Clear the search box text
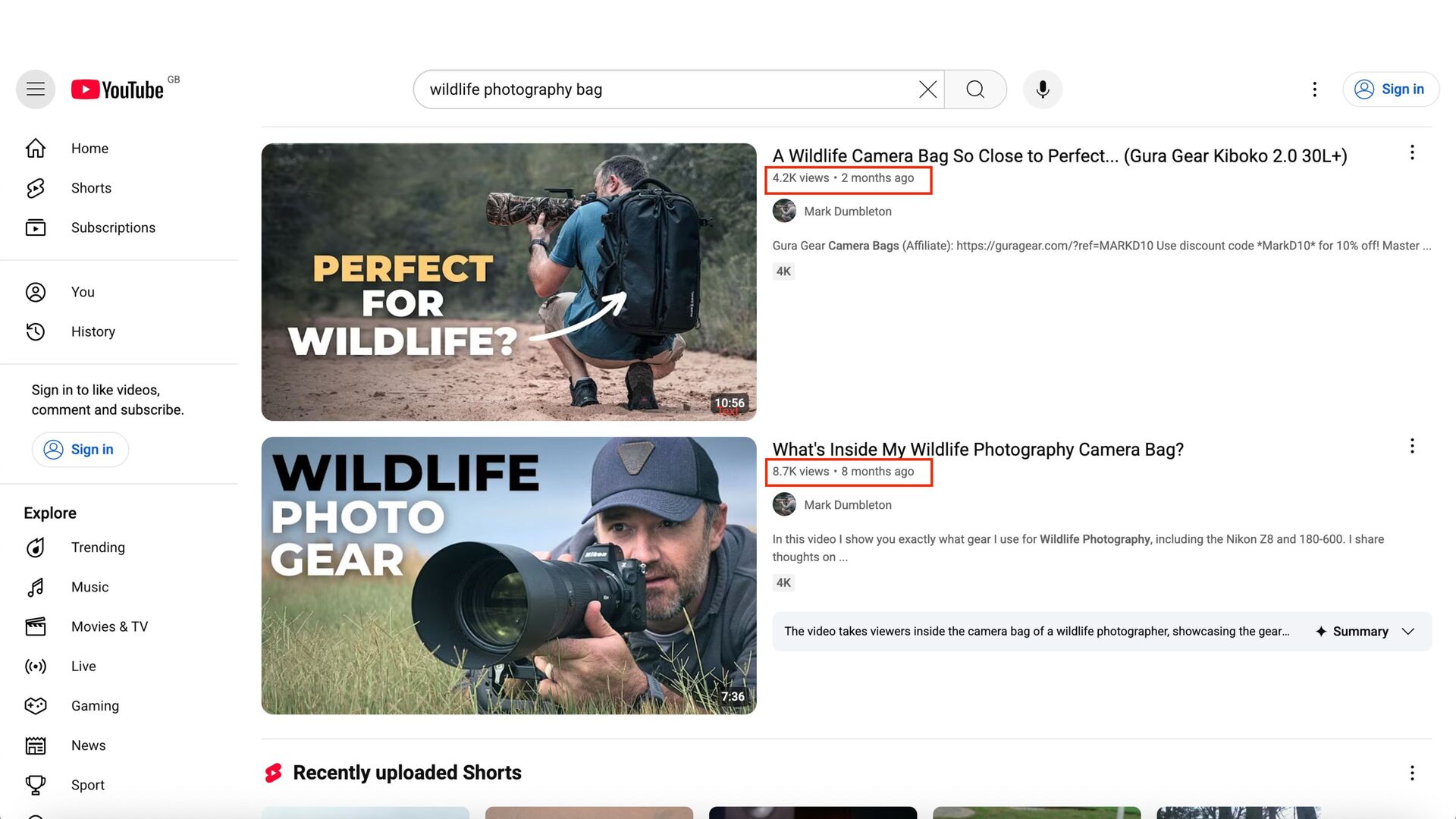The image size is (1456, 819). click(x=927, y=89)
